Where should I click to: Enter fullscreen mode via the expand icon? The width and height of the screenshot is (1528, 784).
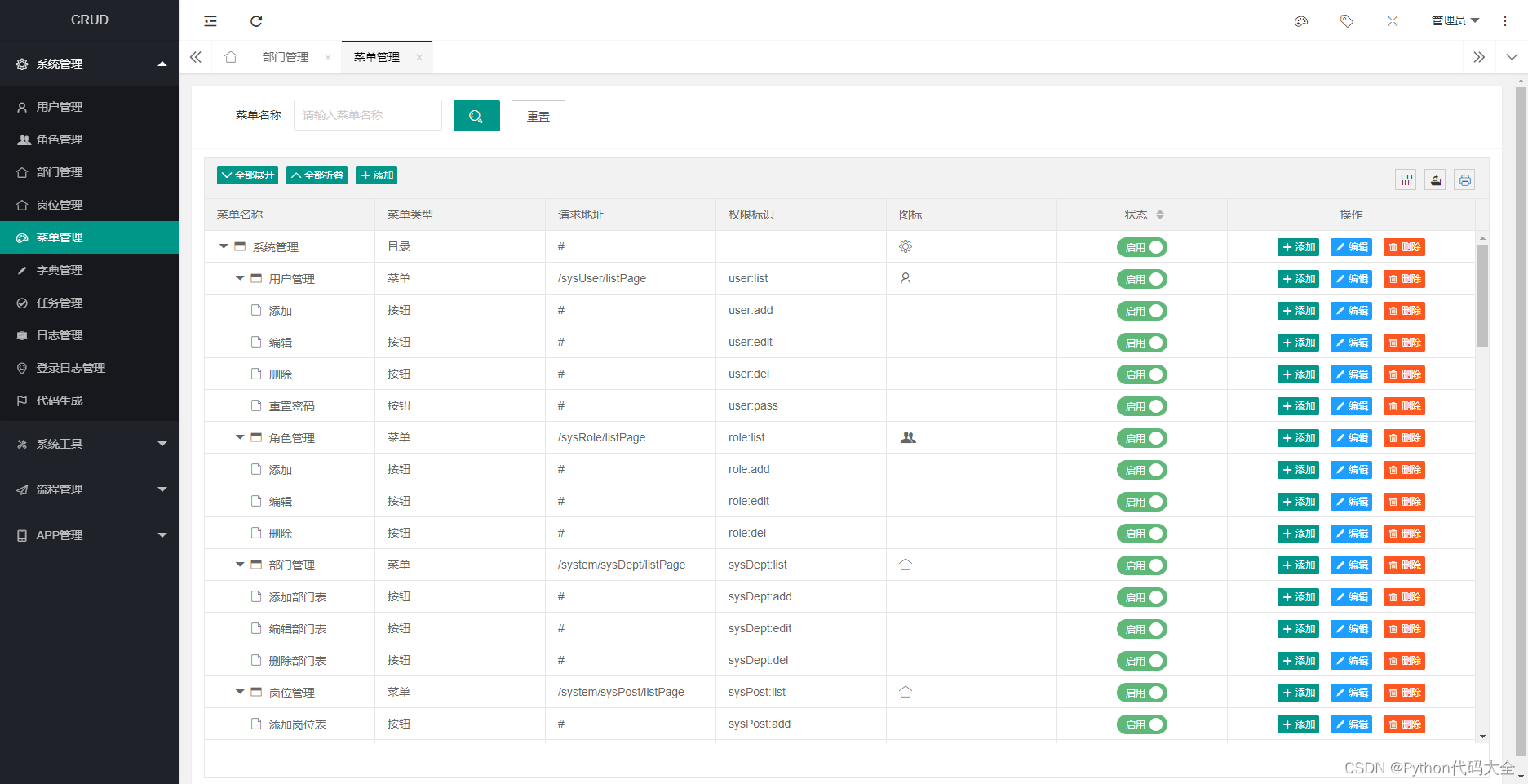(1393, 20)
